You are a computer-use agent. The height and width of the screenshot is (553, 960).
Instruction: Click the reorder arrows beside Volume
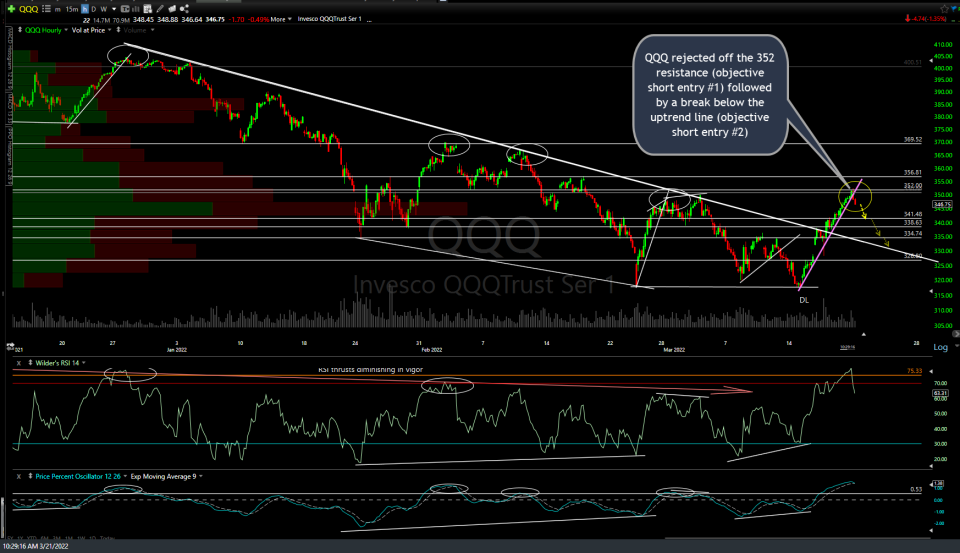coord(119,30)
